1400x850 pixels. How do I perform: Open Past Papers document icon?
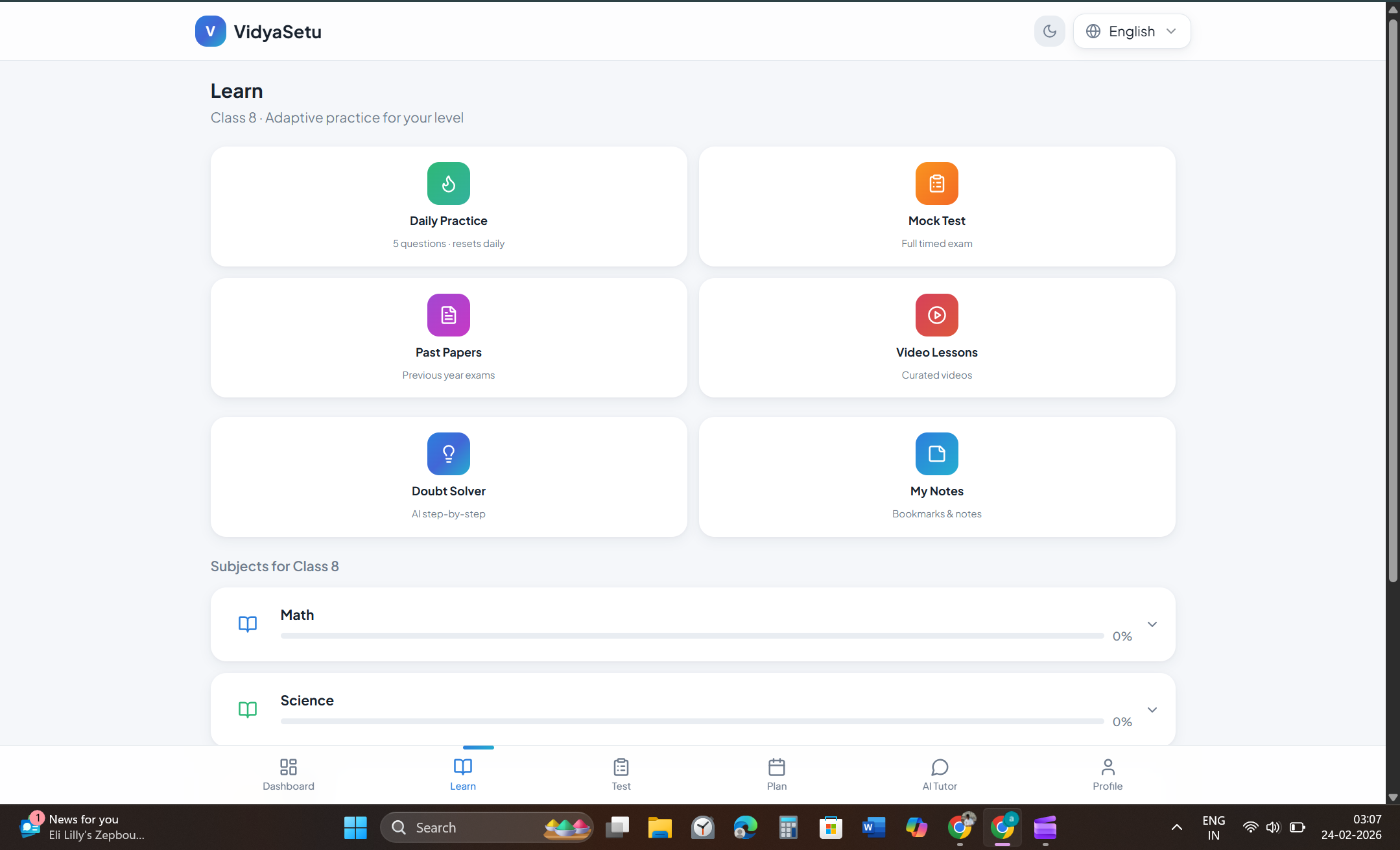[448, 315]
